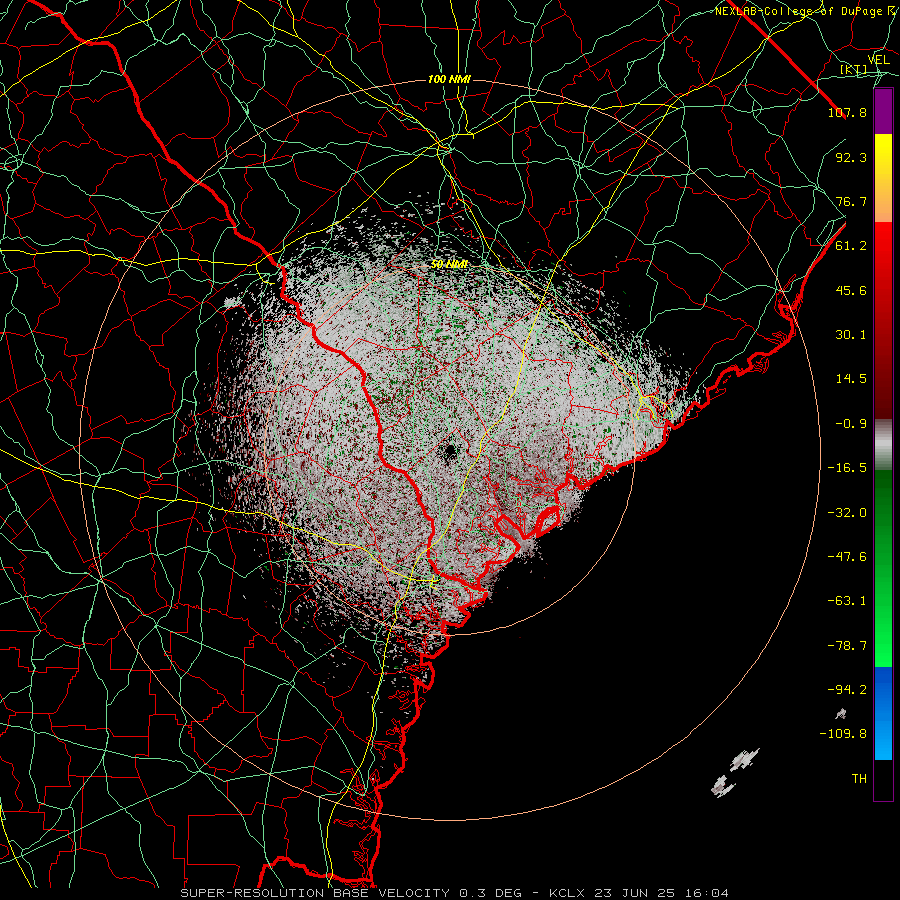Click the 107.8 value on velocity scale
The image size is (900, 900).
coord(847,112)
